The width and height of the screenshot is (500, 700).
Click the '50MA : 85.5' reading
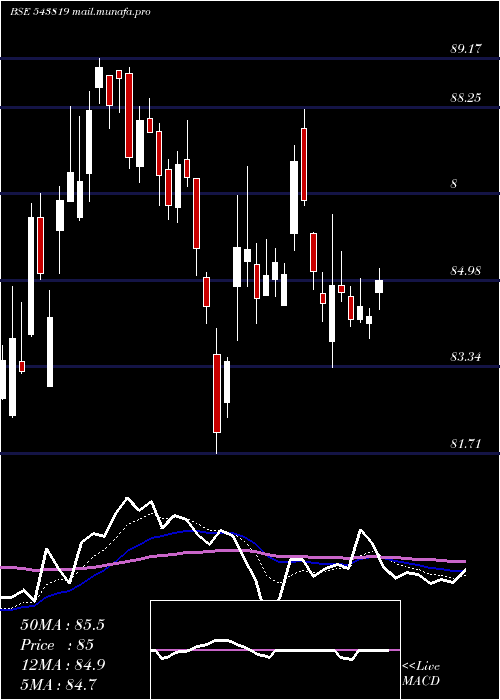(x=62, y=625)
